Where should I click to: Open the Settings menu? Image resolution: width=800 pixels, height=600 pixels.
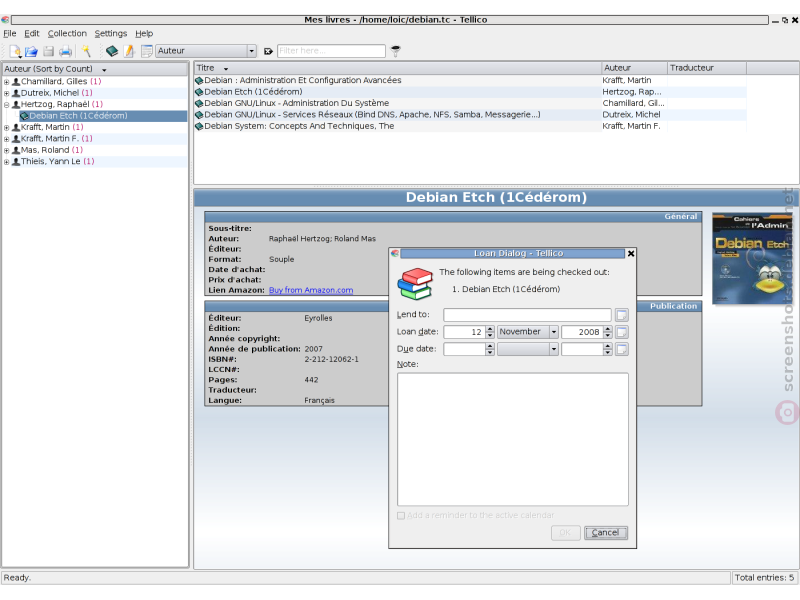point(111,34)
